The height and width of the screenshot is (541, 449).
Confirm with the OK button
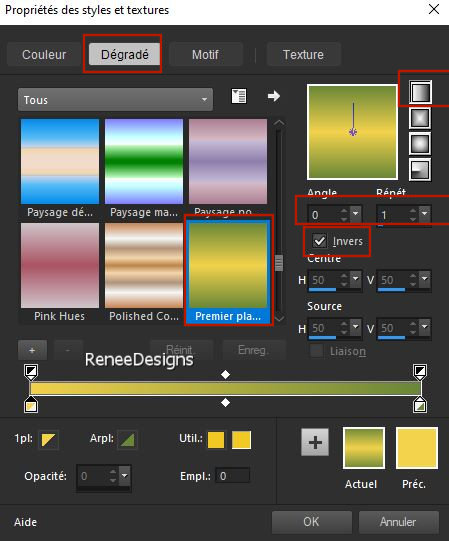(312, 522)
